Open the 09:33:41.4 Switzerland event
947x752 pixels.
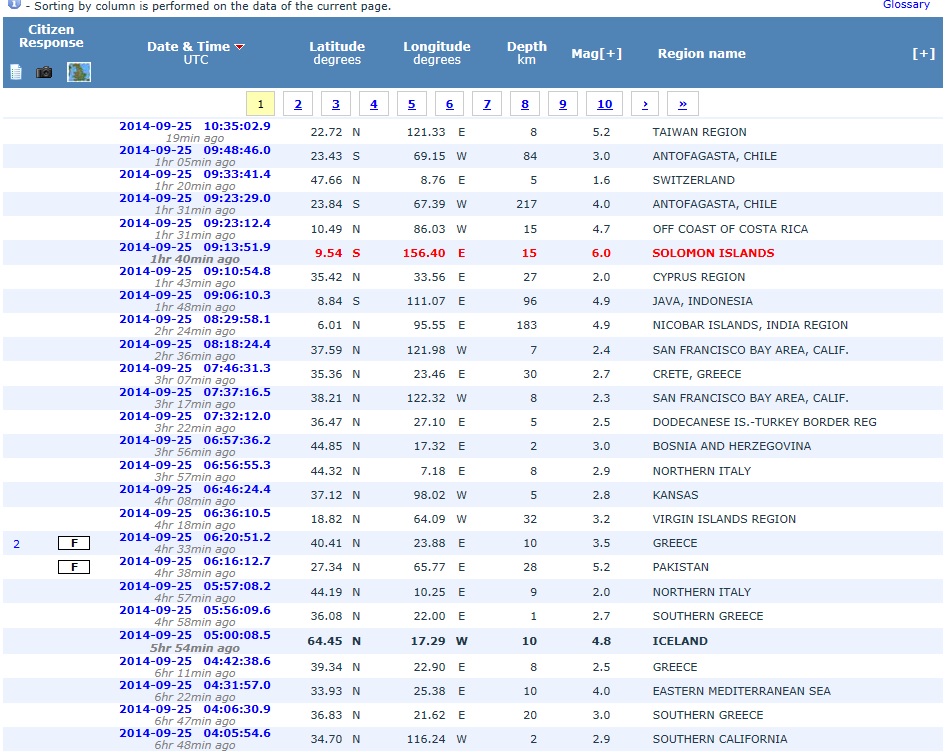coord(194,175)
